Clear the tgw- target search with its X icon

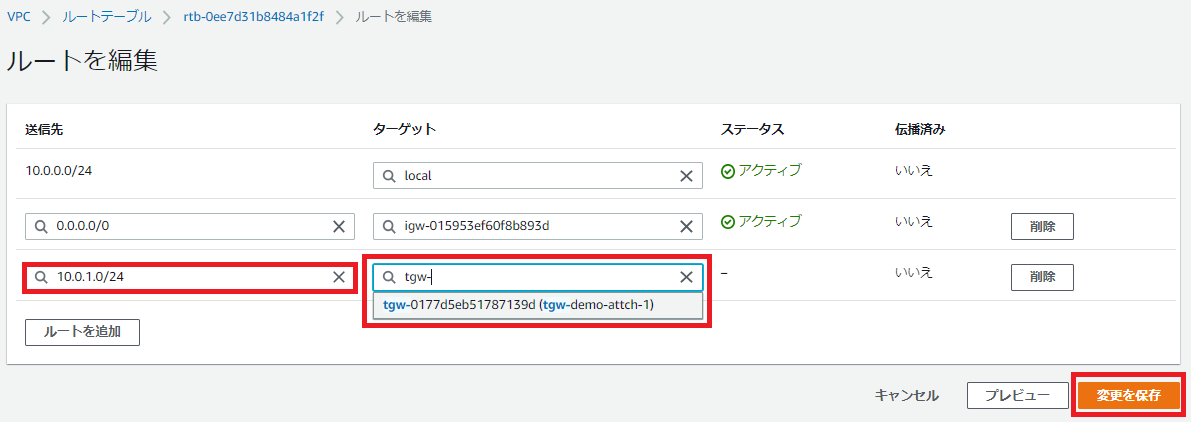point(686,277)
